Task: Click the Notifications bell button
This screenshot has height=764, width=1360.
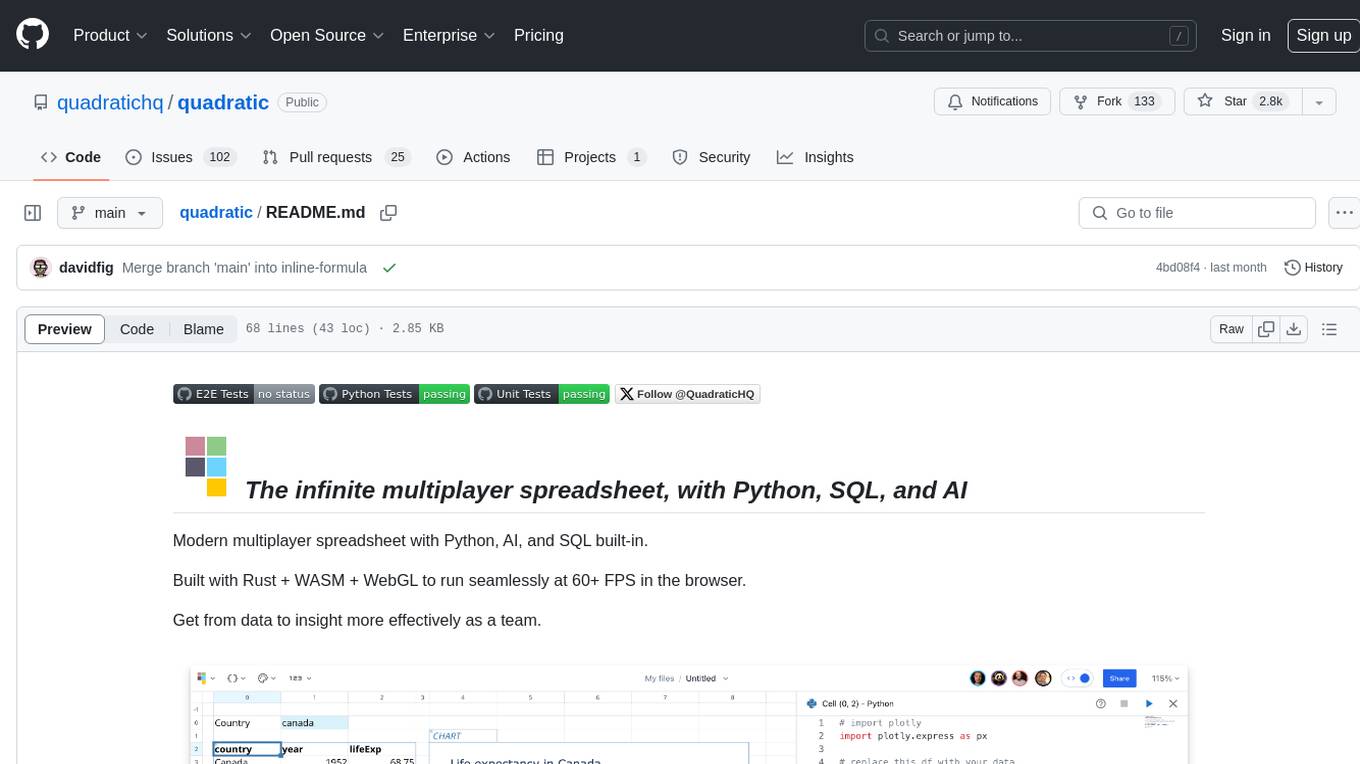Action: 993,101
